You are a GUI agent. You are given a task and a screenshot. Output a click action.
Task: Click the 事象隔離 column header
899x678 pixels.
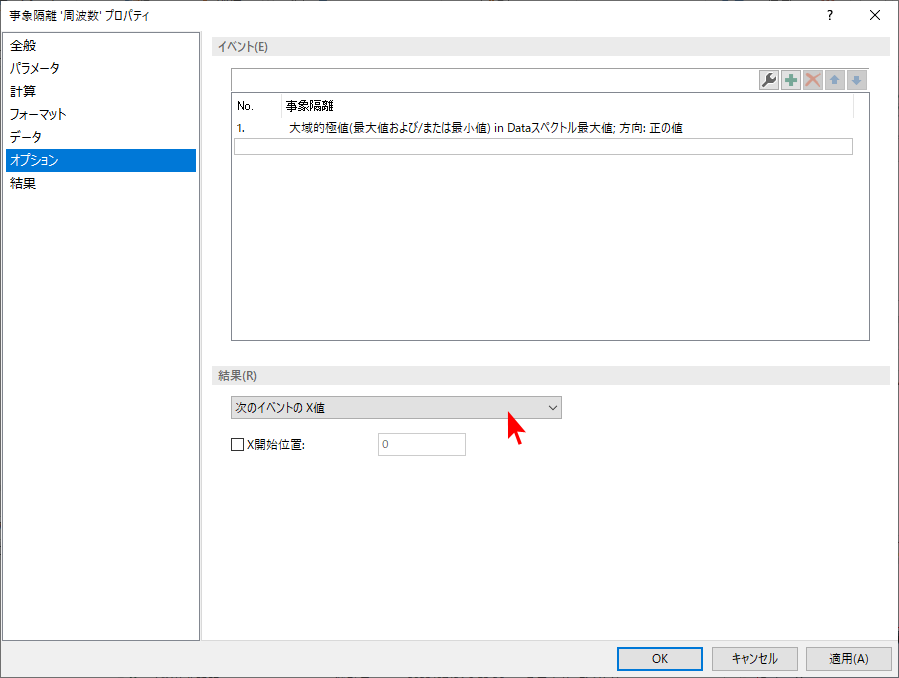(x=567, y=105)
